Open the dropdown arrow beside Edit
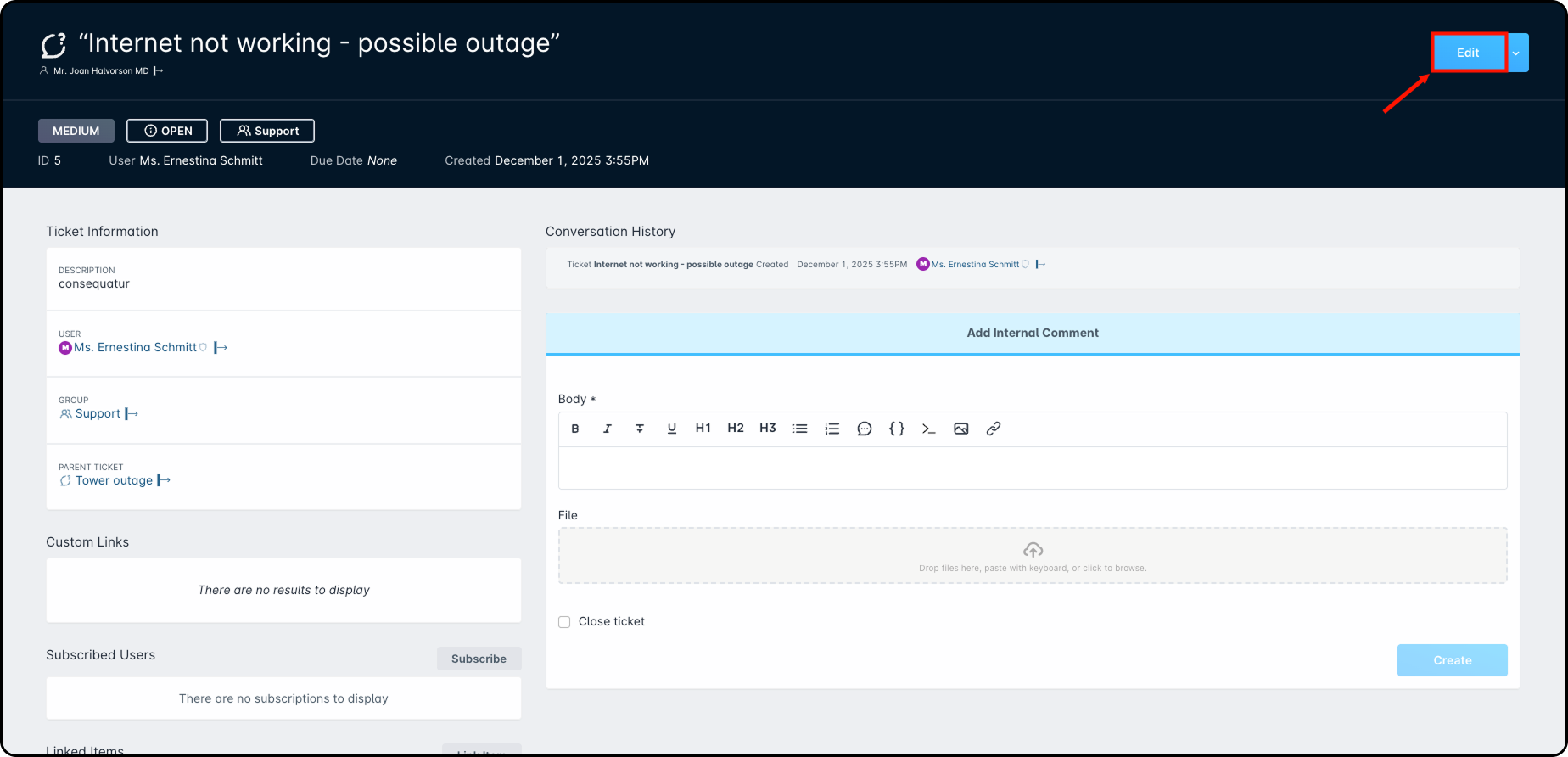Viewport: 1568px width, 757px height. pos(1516,53)
